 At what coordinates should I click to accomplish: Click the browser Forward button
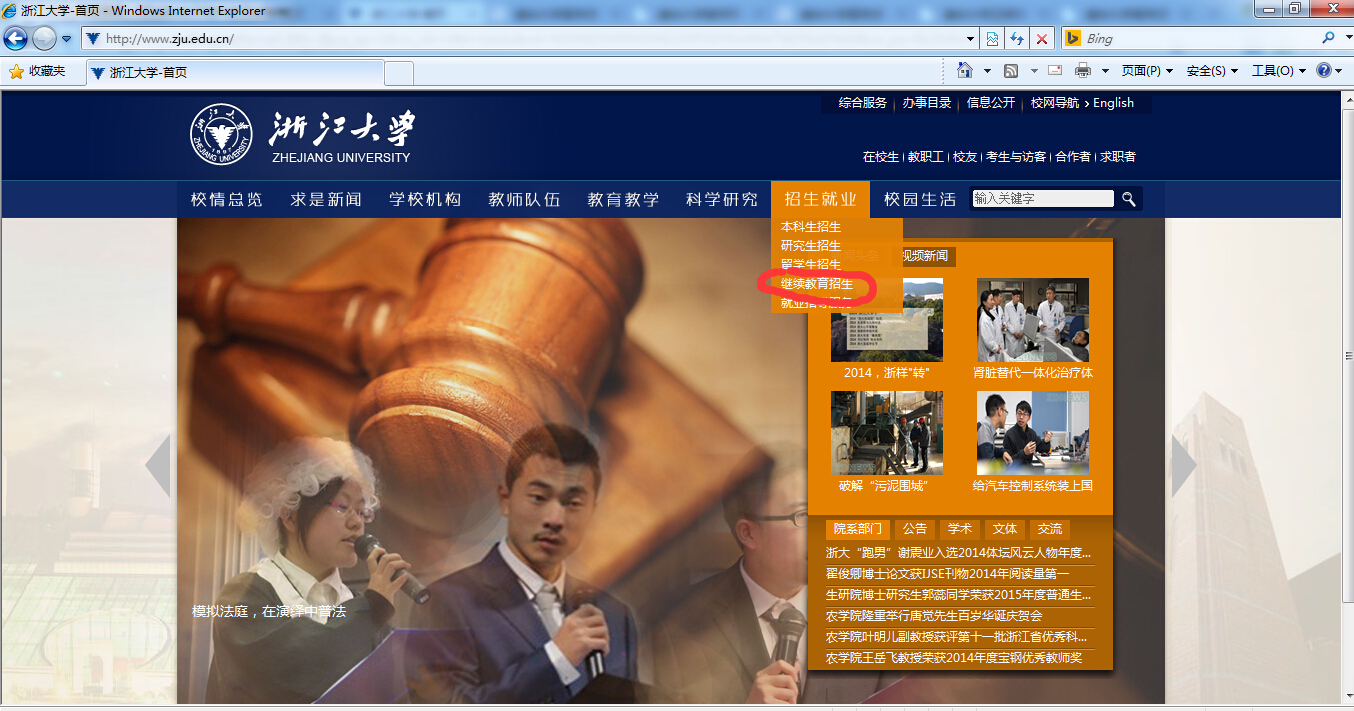pos(44,39)
